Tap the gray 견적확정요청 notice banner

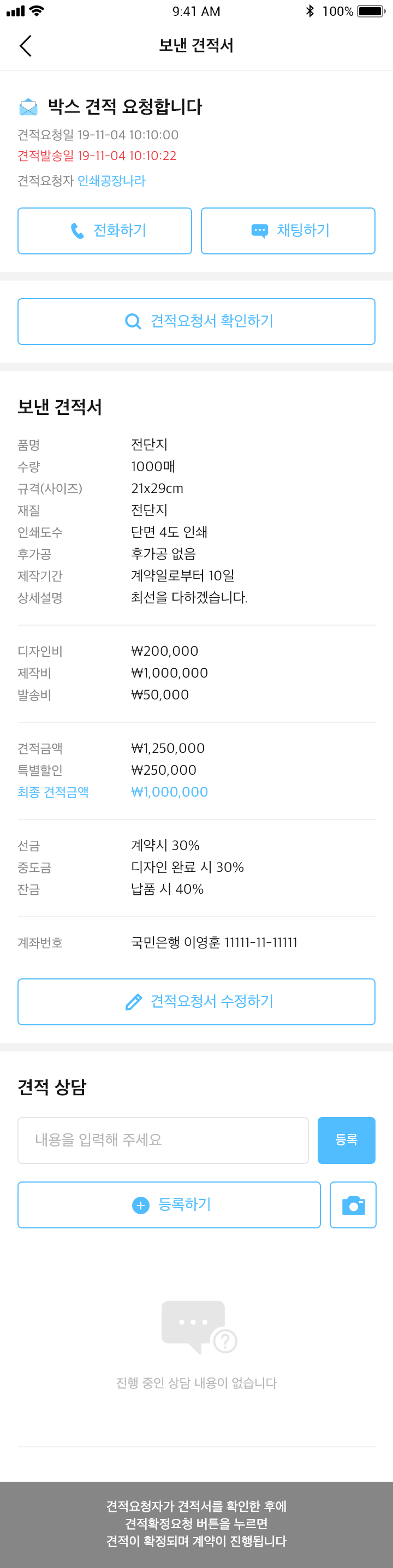click(x=196, y=1524)
